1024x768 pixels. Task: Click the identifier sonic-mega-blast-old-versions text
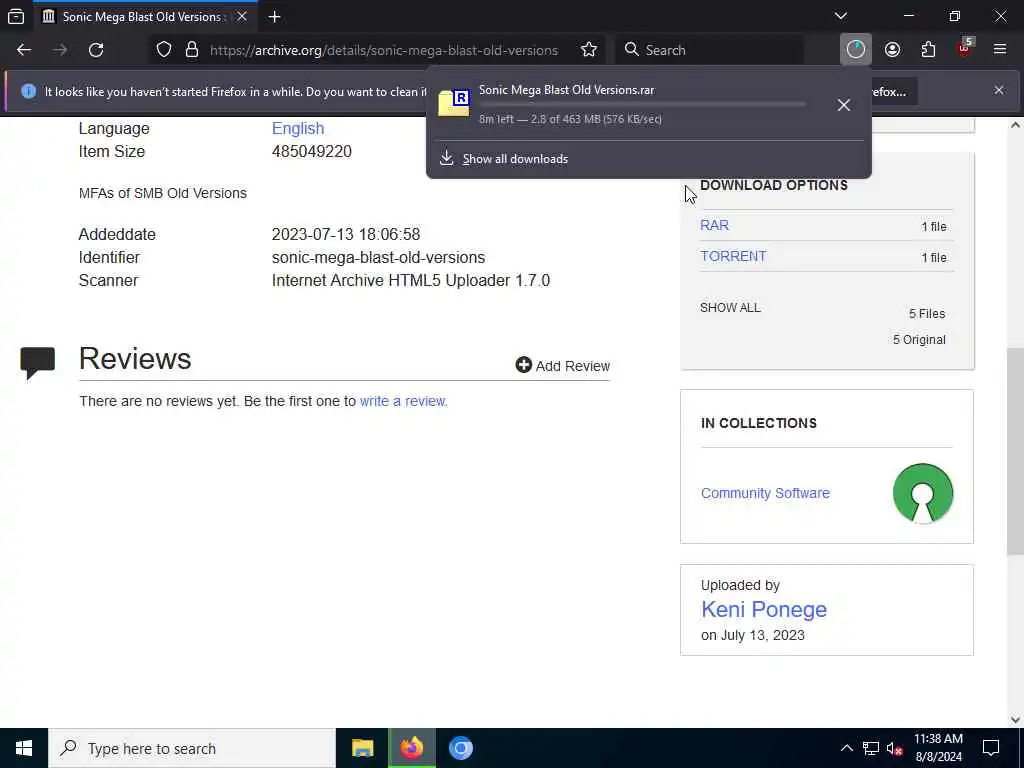pyautogui.click(x=378, y=257)
